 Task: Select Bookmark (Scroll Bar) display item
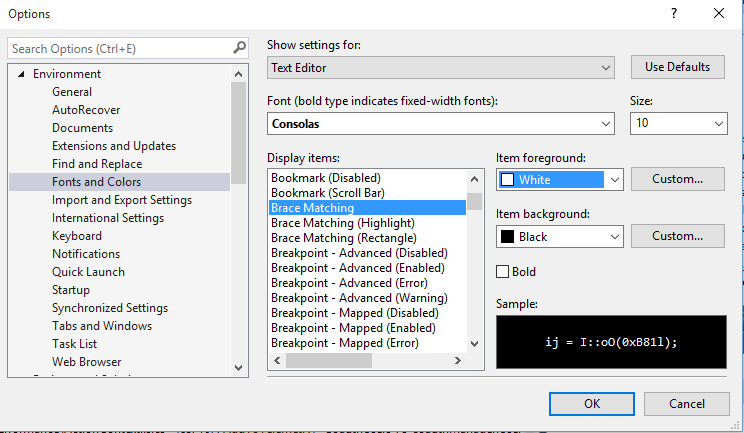[x=328, y=193]
